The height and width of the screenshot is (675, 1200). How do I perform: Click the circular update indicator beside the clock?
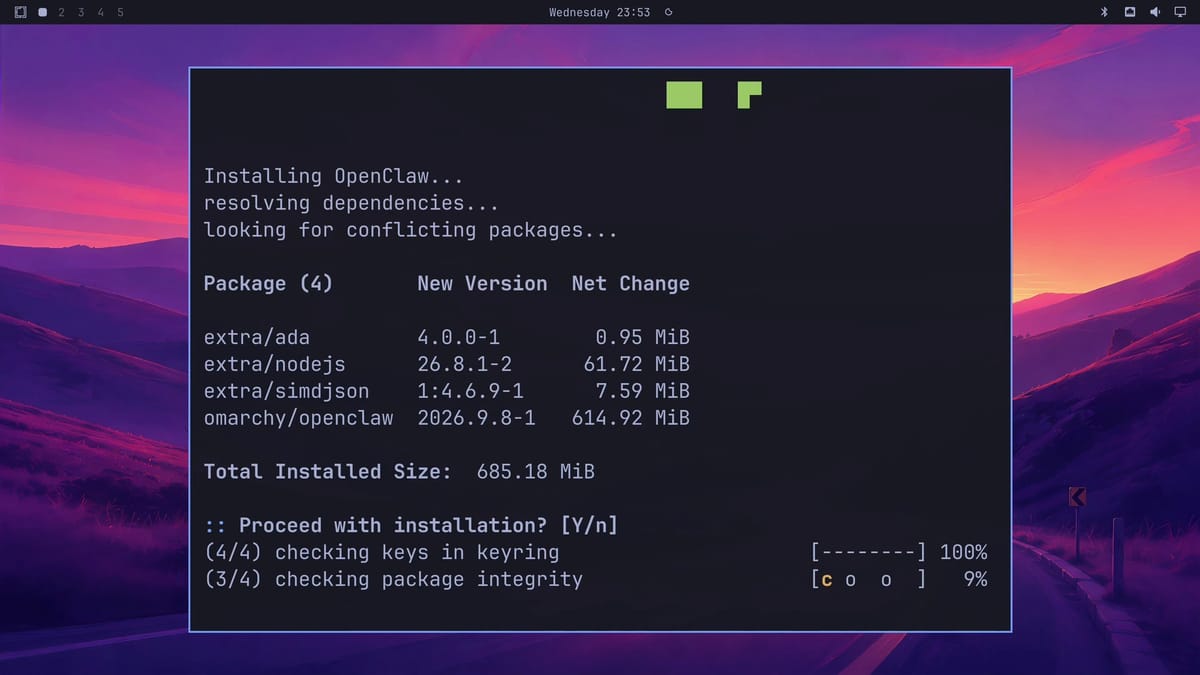(x=668, y=12)
